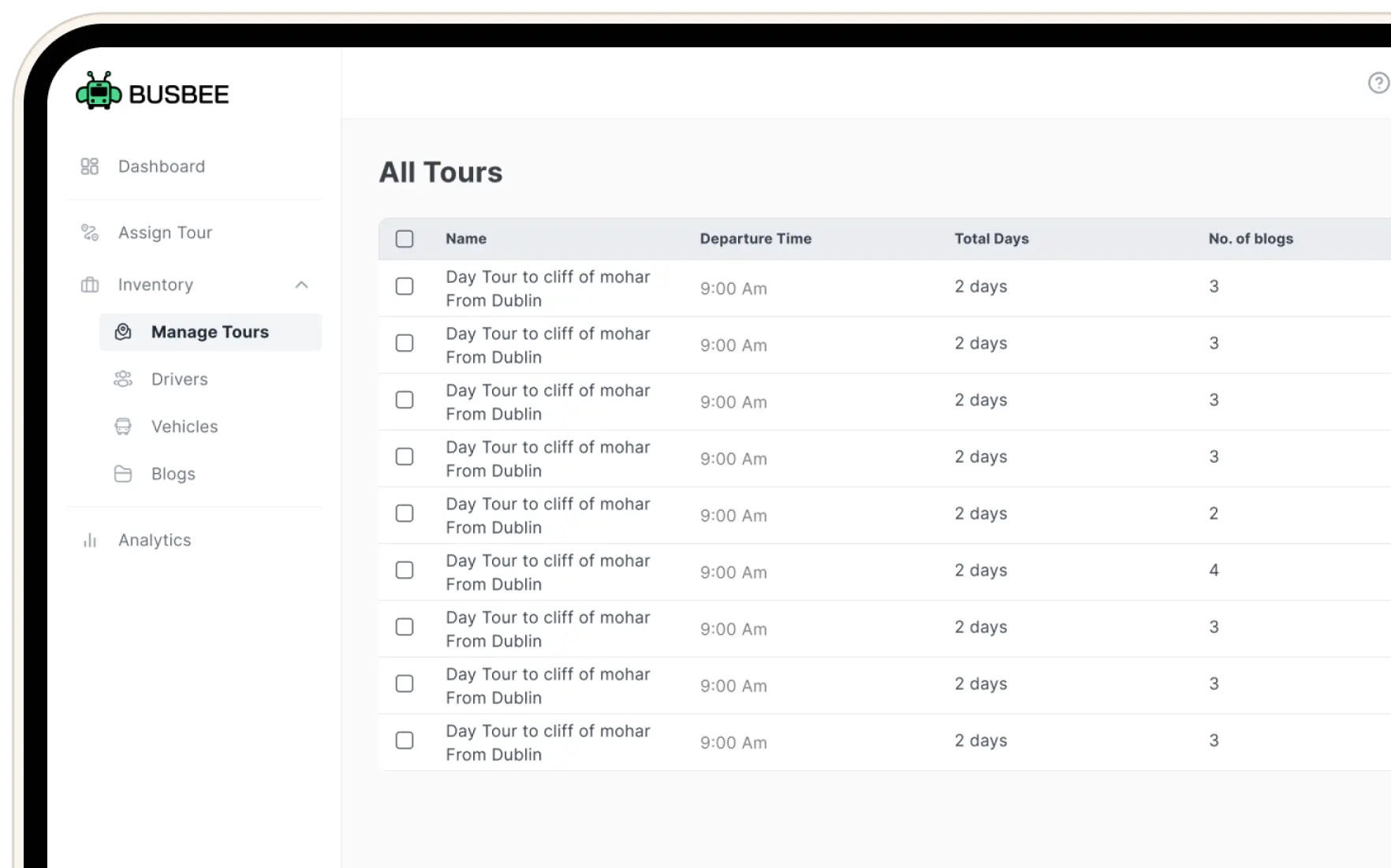The width and height of the screenshot is (1391, 868).
Task: Click the No. of blogs column header
Action: [1251, 239]
